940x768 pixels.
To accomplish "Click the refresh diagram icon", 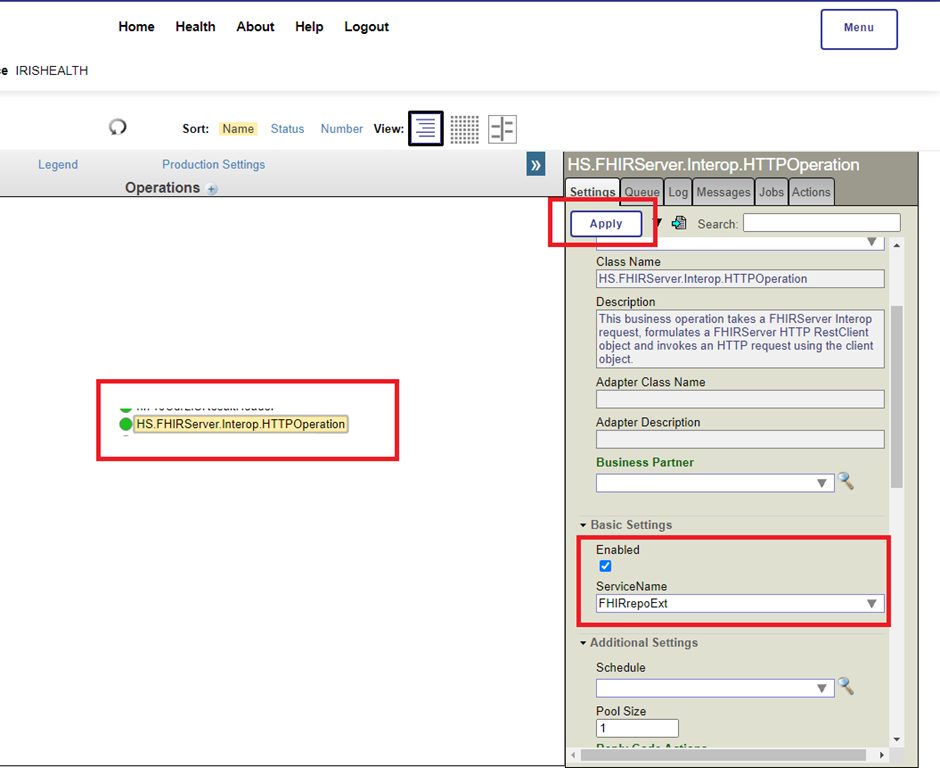I will click(118, 127).
